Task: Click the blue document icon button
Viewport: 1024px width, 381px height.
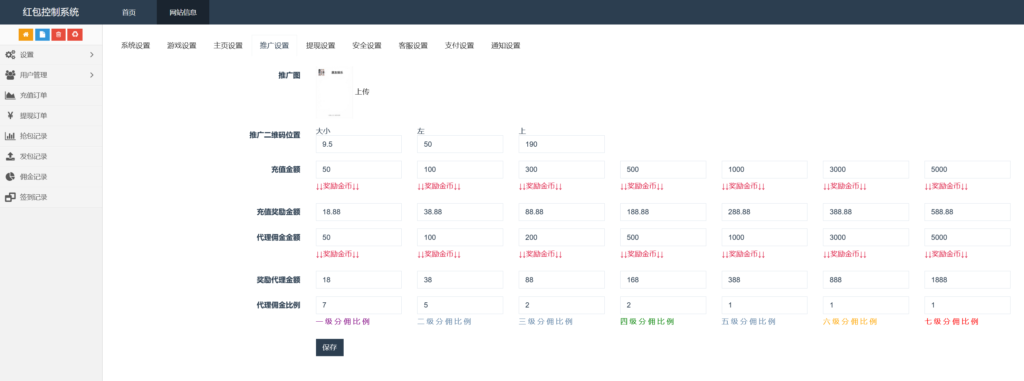Action: (42, 34)
